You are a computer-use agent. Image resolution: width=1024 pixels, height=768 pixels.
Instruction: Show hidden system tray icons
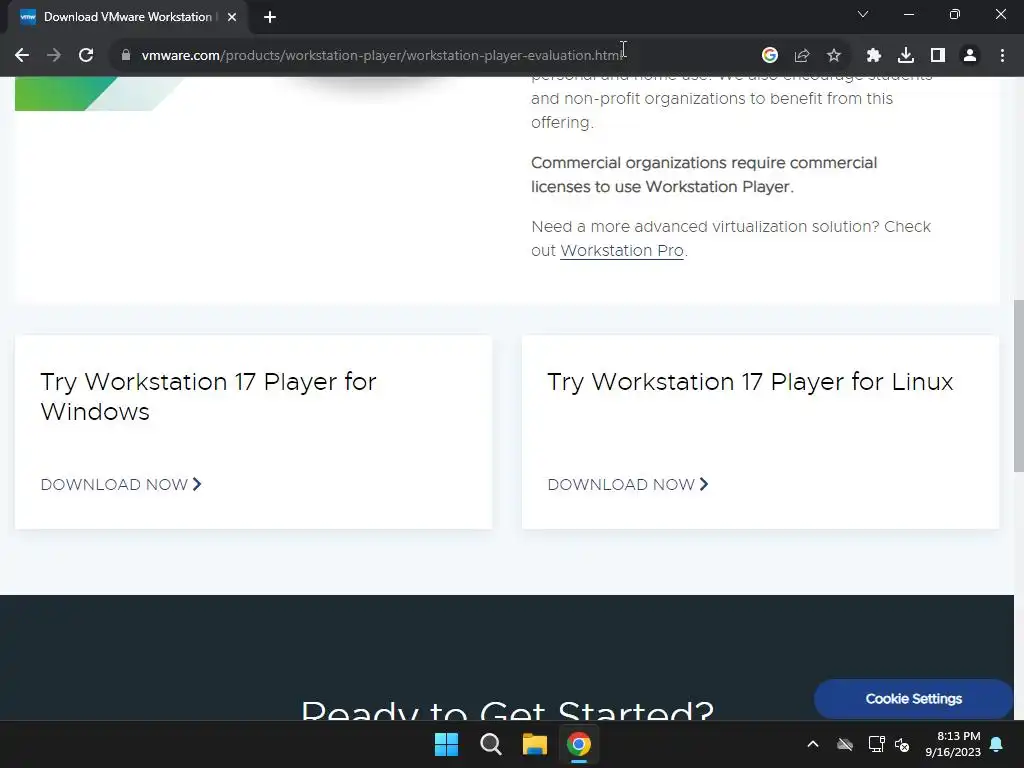(813, 744)
